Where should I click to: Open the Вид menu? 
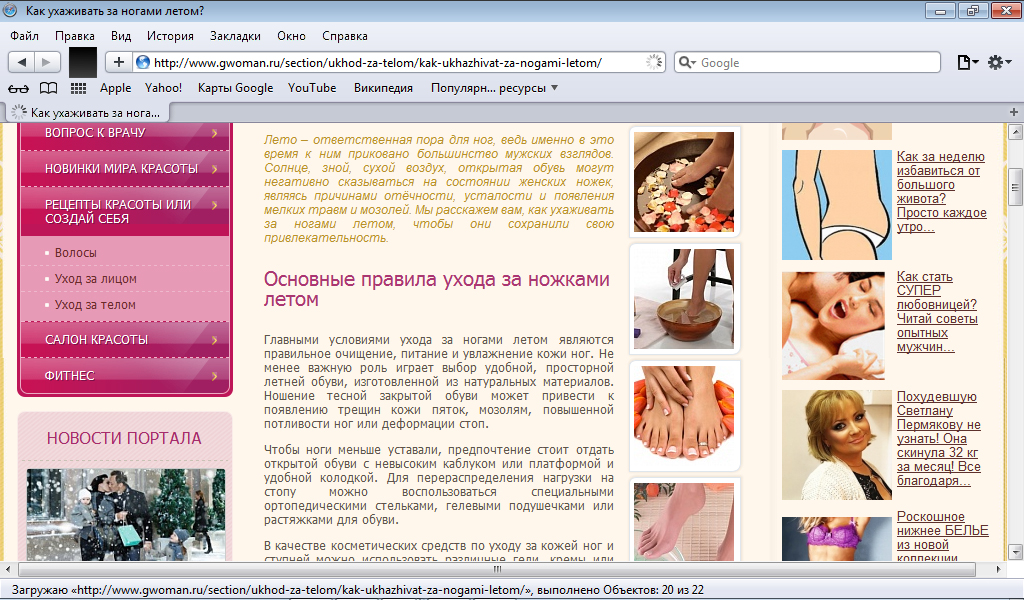point(121,36)
